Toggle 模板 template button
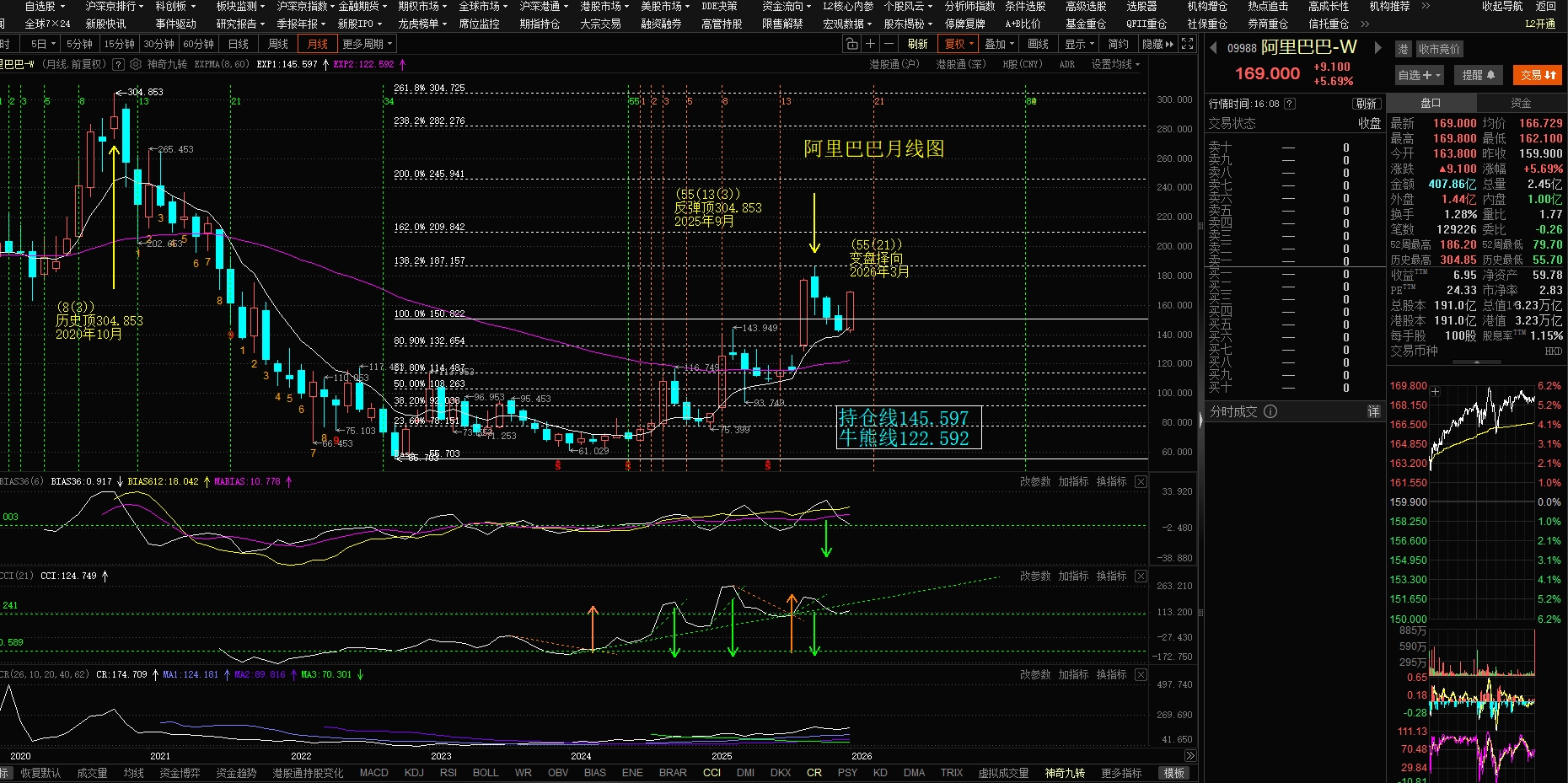The width and height of the screenshot is (1568, 783). 1174,773
